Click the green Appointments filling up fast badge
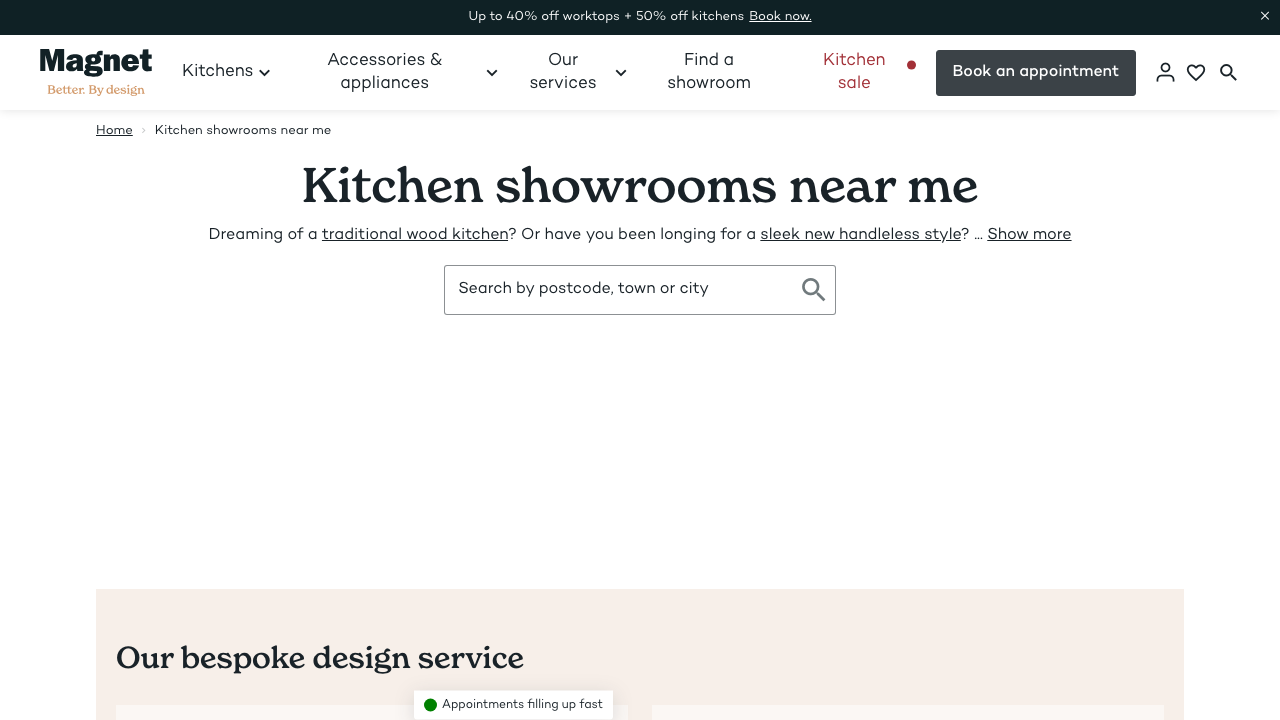 point(513,705)
